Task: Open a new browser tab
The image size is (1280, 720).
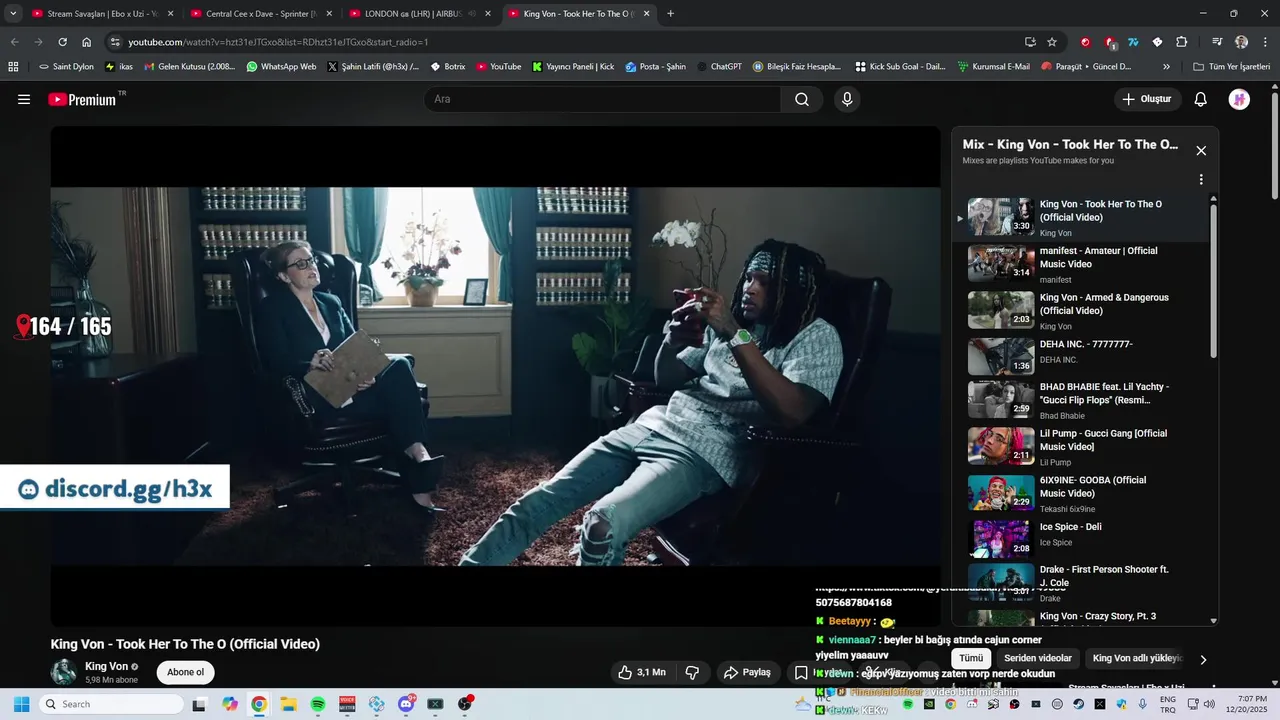Action: coord(670,14)
